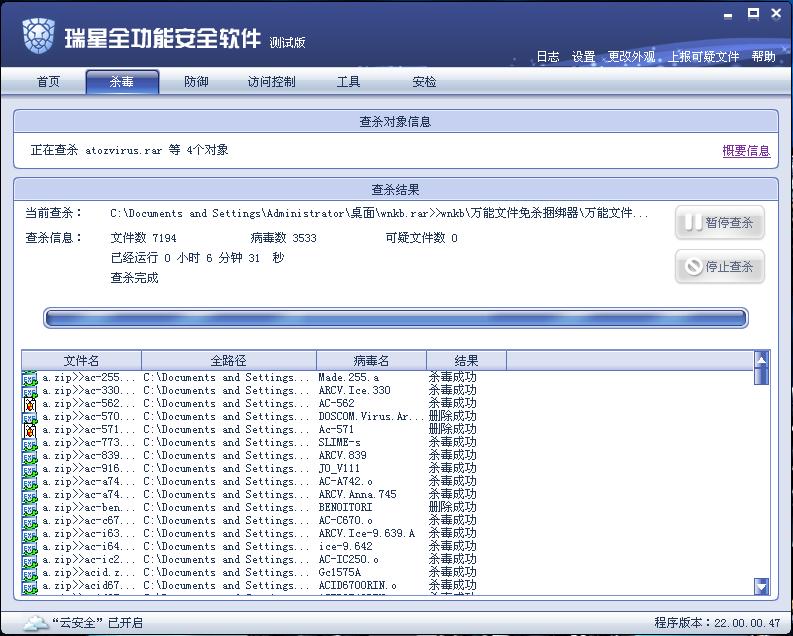Open the 首页 home tab
This screenshot has height=636, width=793.
(49, 81)
